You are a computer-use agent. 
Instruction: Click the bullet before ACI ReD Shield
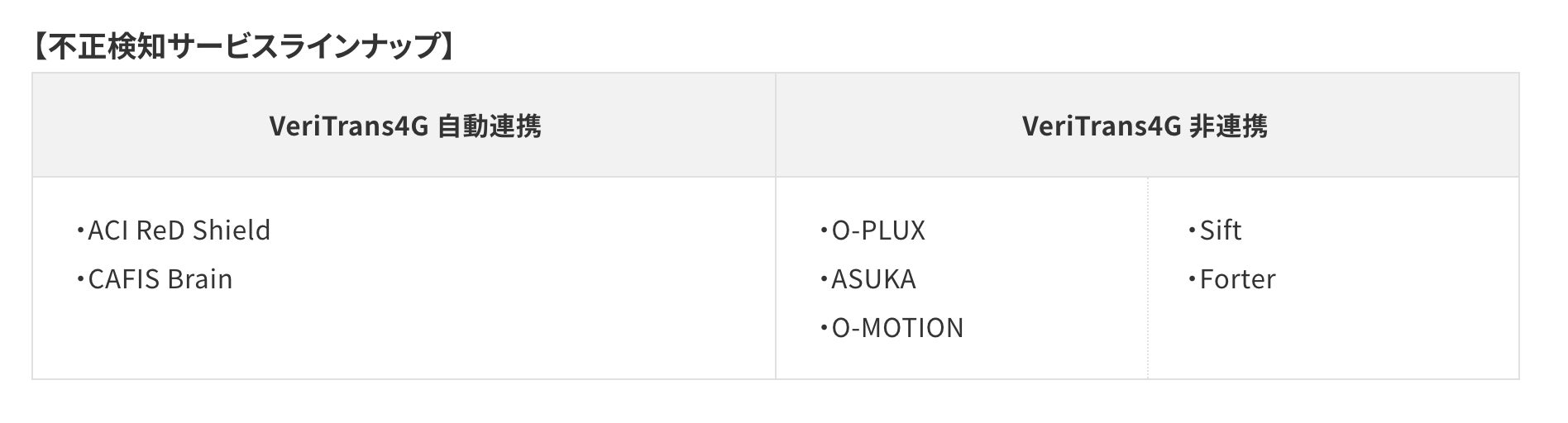click(80, 230)
